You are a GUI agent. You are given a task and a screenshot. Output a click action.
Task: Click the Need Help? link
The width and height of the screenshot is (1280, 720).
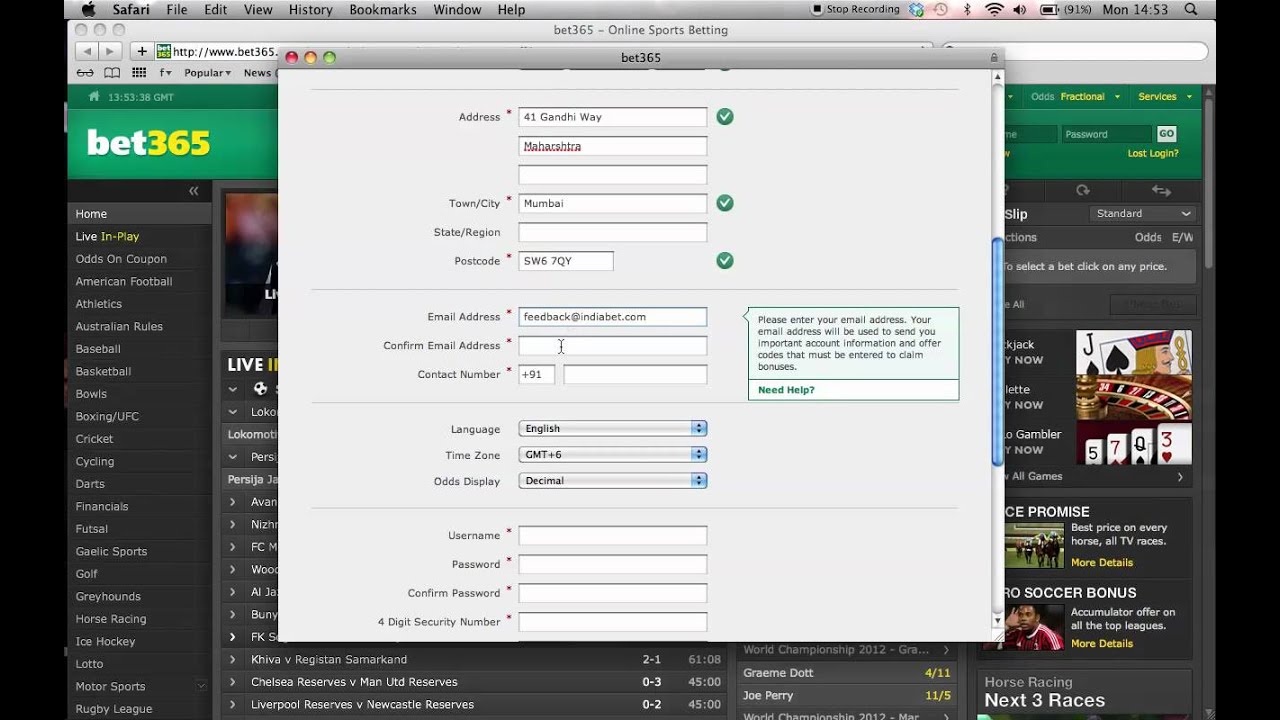(x=786, y=390)
